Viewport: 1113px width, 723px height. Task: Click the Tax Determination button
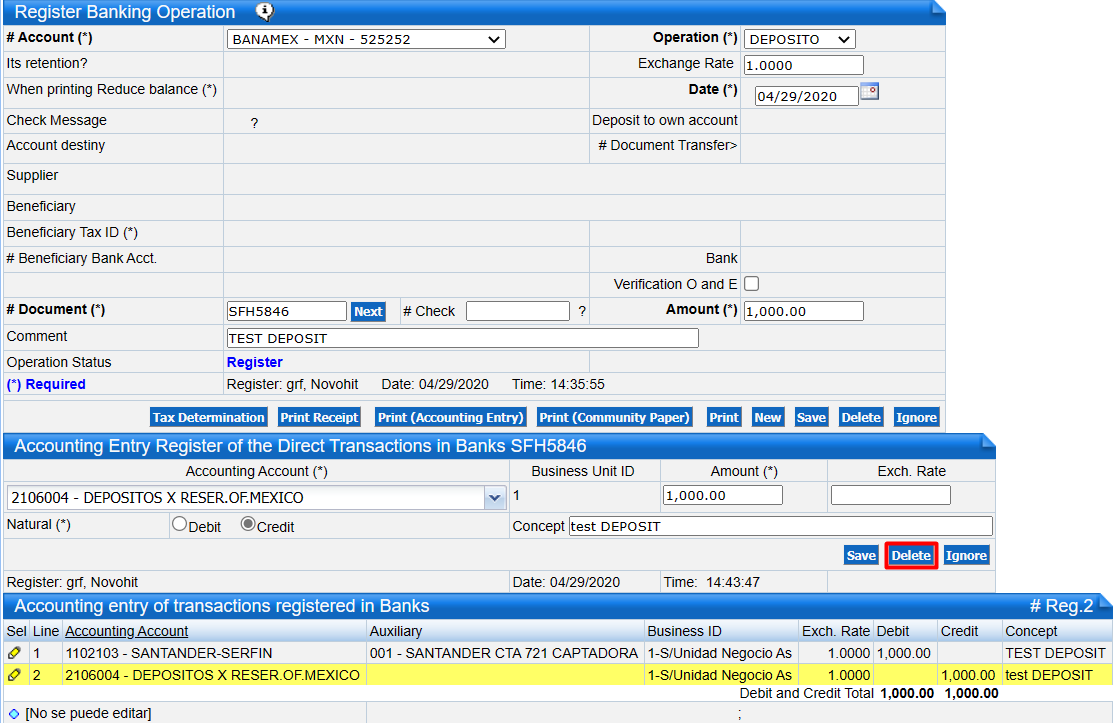[x=209, y=417]
